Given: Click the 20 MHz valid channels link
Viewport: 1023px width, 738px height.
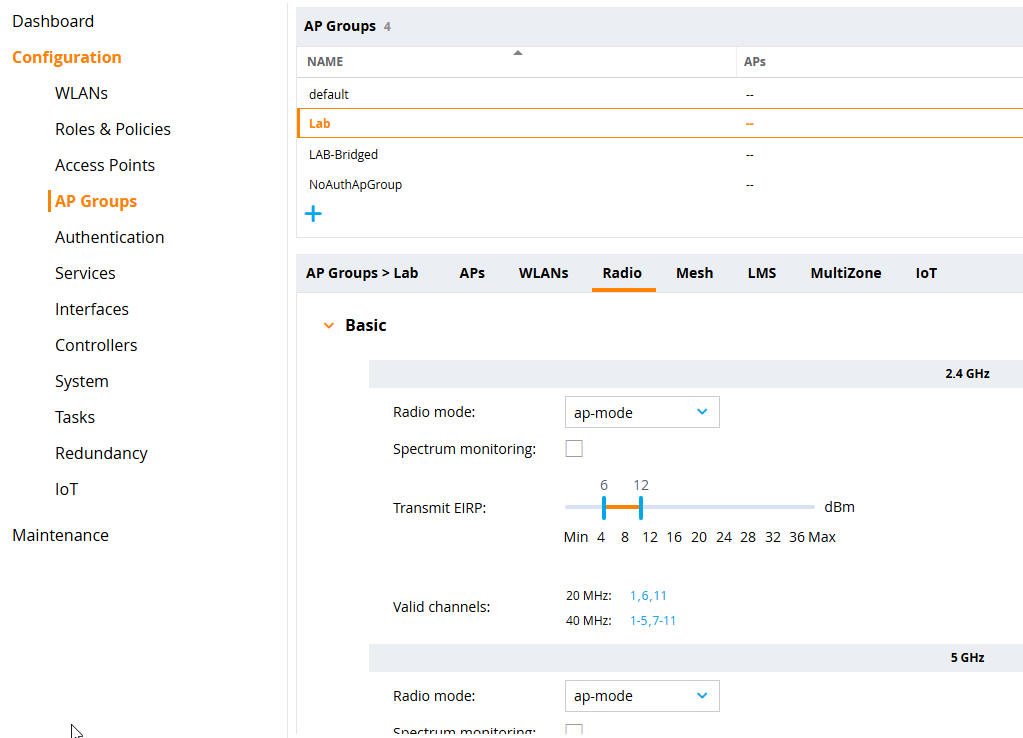Looking at the screenshot, I should tap(648, 596).
